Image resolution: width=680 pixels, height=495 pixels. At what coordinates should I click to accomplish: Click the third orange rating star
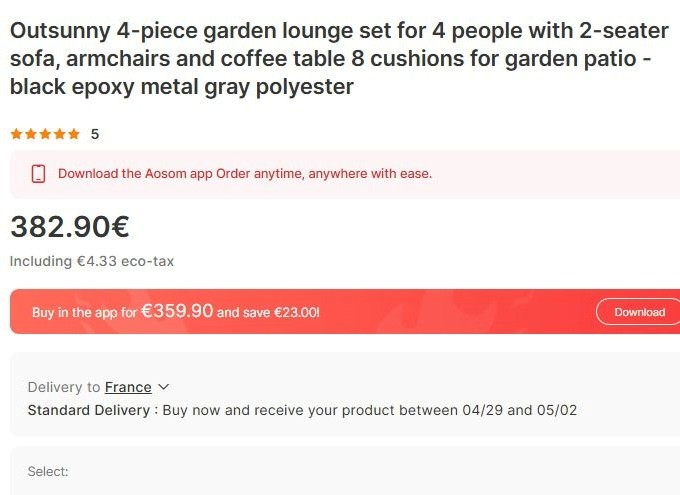pos(45,134)
